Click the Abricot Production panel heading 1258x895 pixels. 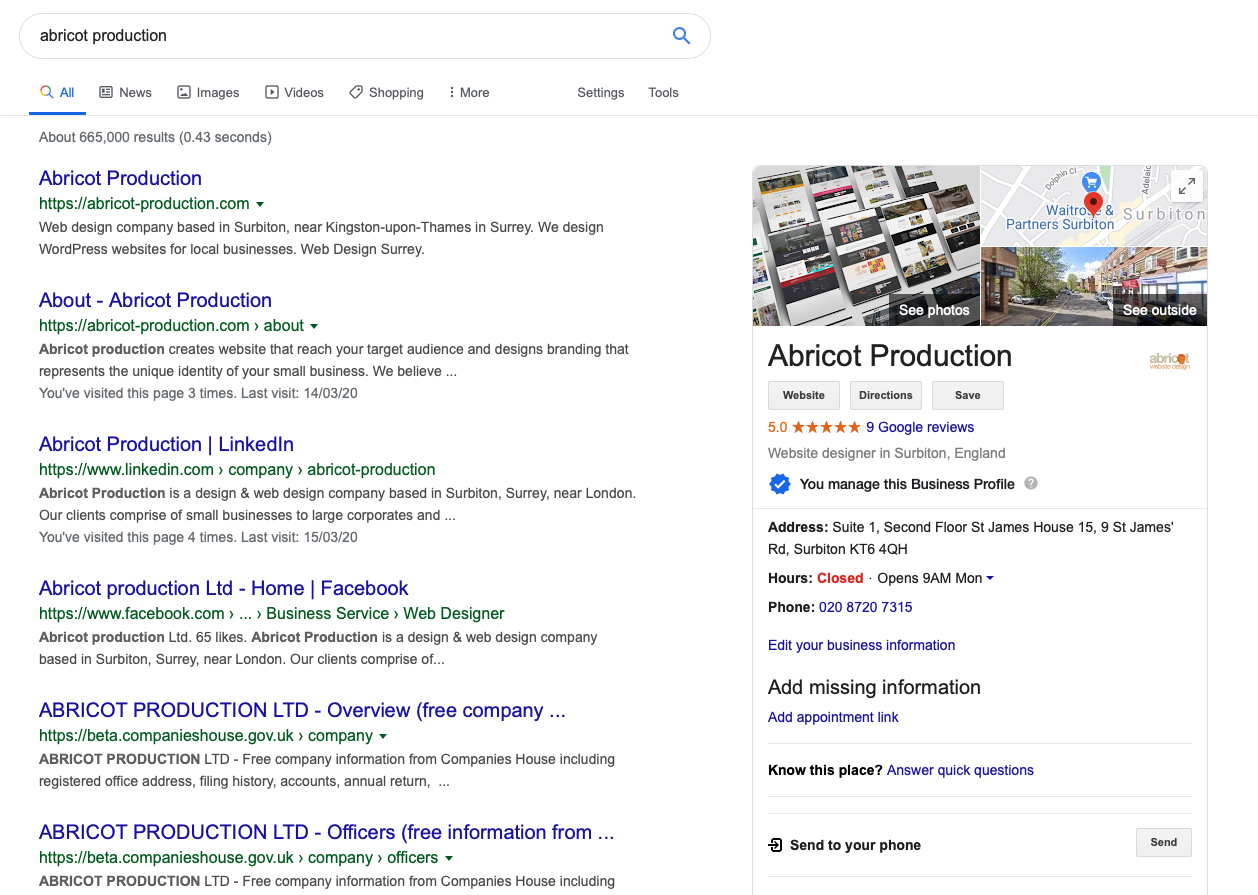[x=890, y=356]
